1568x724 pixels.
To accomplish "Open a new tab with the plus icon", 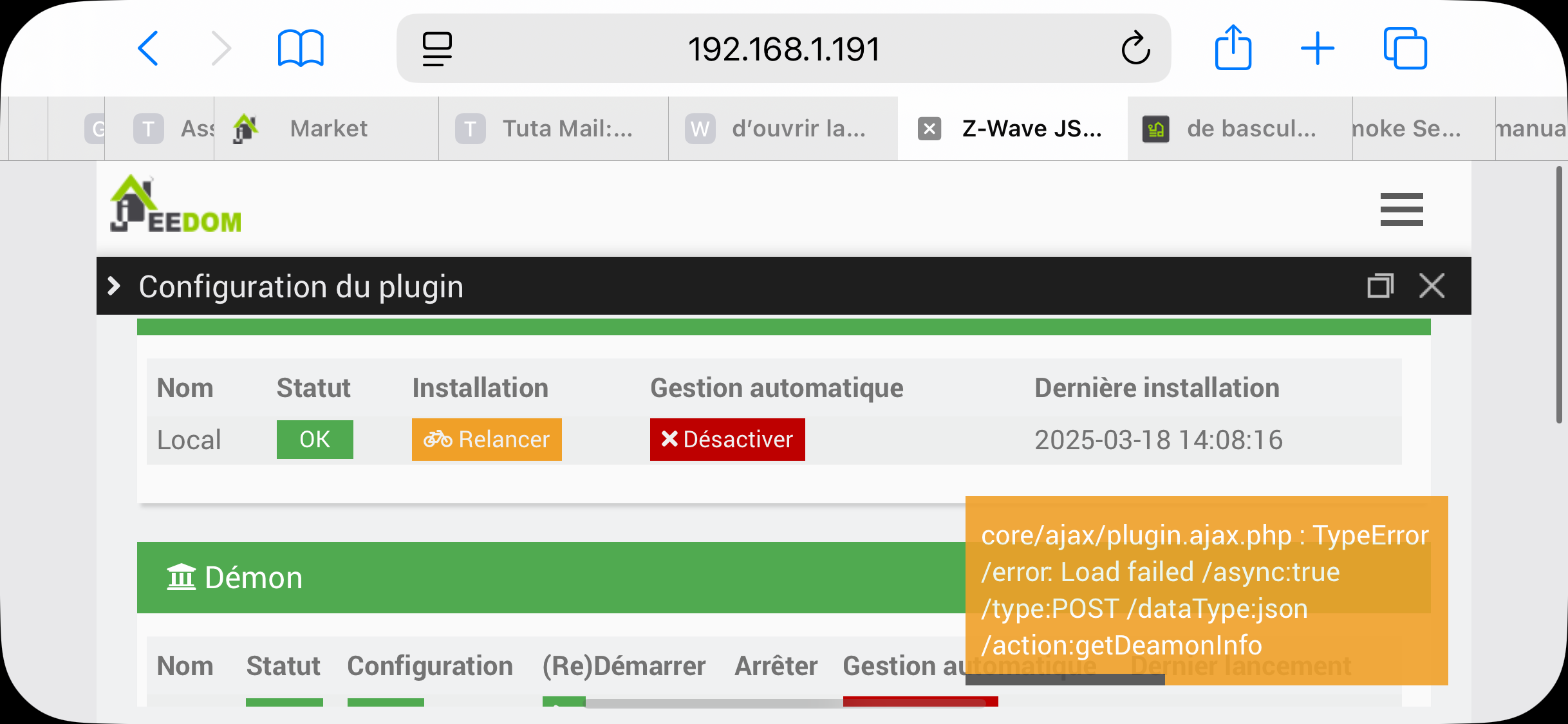I will 1318,49.
